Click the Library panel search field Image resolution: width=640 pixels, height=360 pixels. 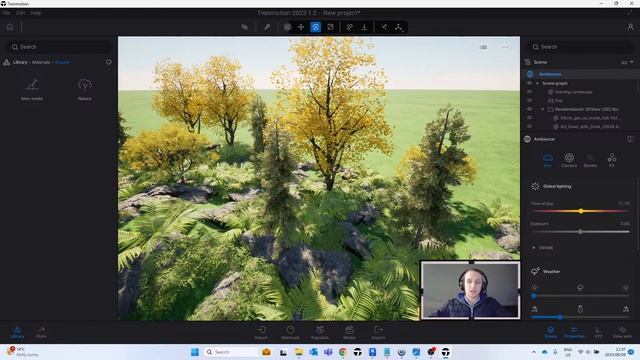click(58, 47)
